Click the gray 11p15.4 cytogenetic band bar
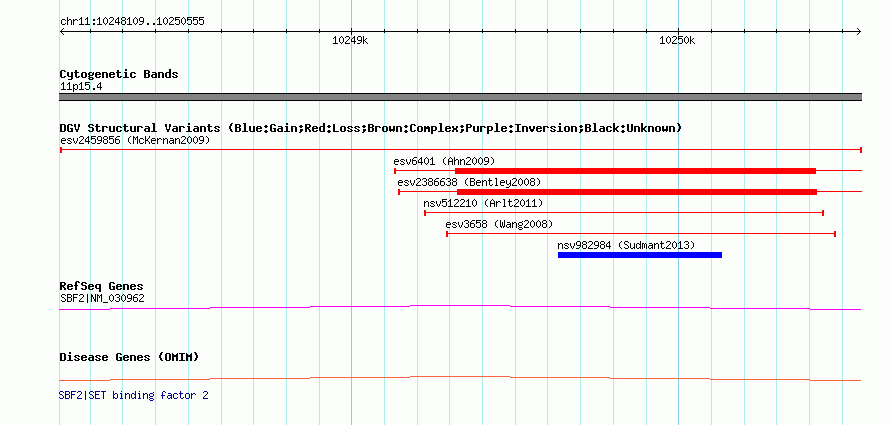 tap(460, 97)
